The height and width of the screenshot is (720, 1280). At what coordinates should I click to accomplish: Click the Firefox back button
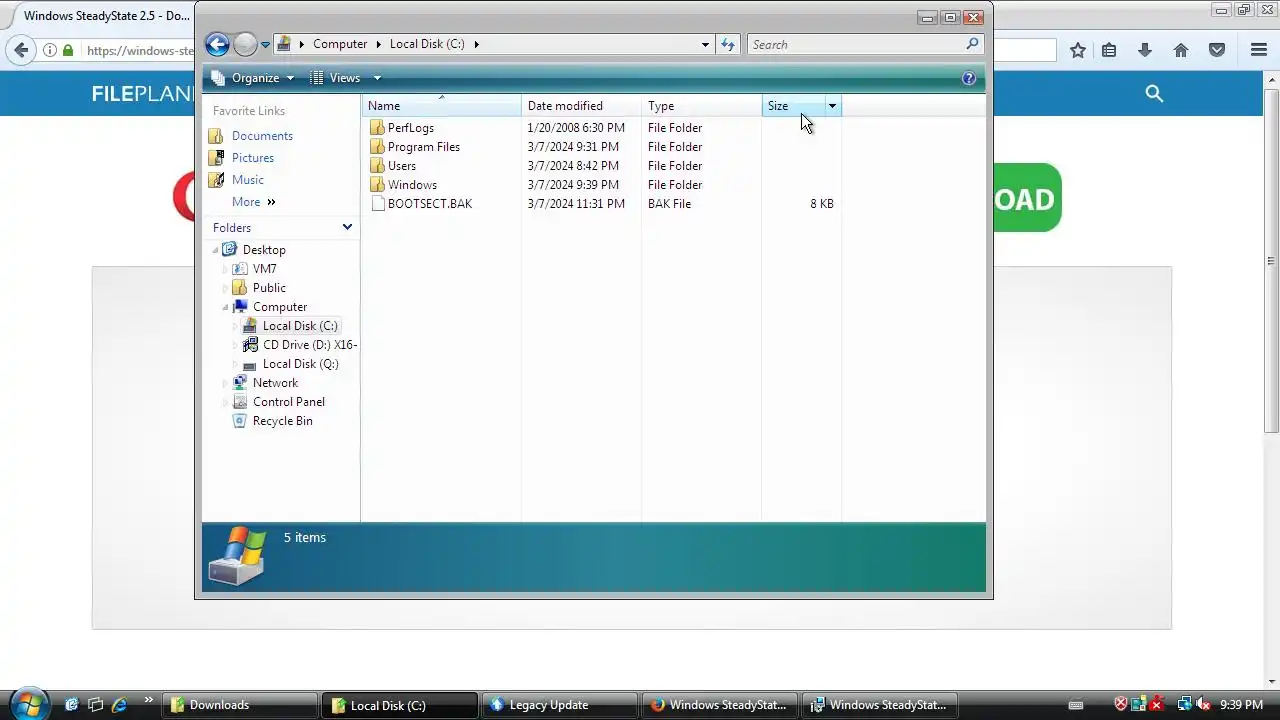point(22,50)
